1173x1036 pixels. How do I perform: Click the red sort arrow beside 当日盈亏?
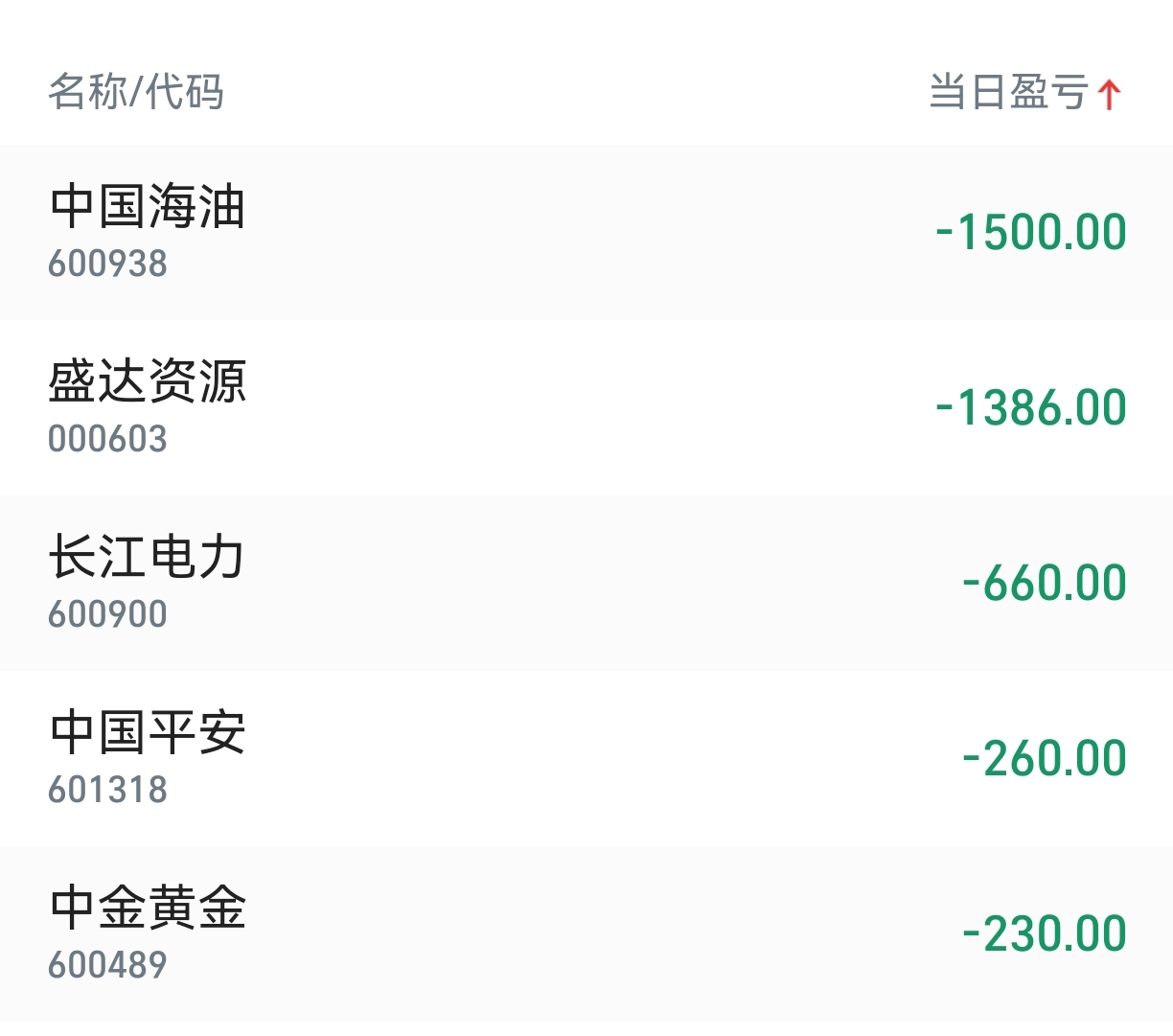coord(1110,94)
